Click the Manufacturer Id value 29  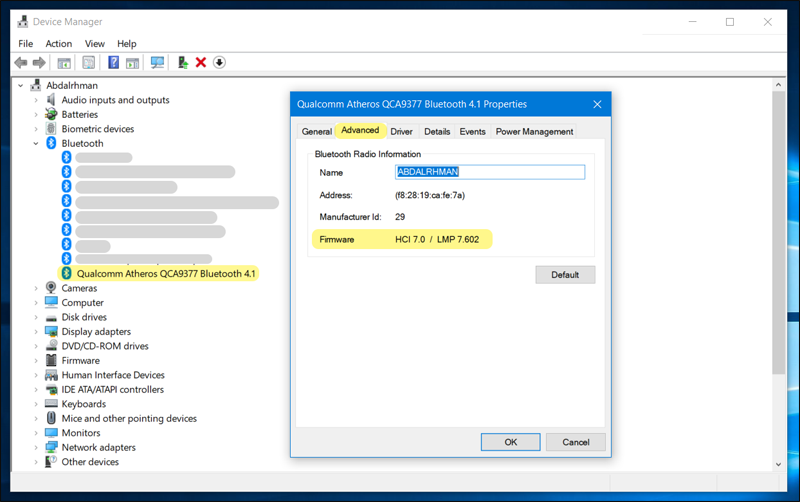400,217
